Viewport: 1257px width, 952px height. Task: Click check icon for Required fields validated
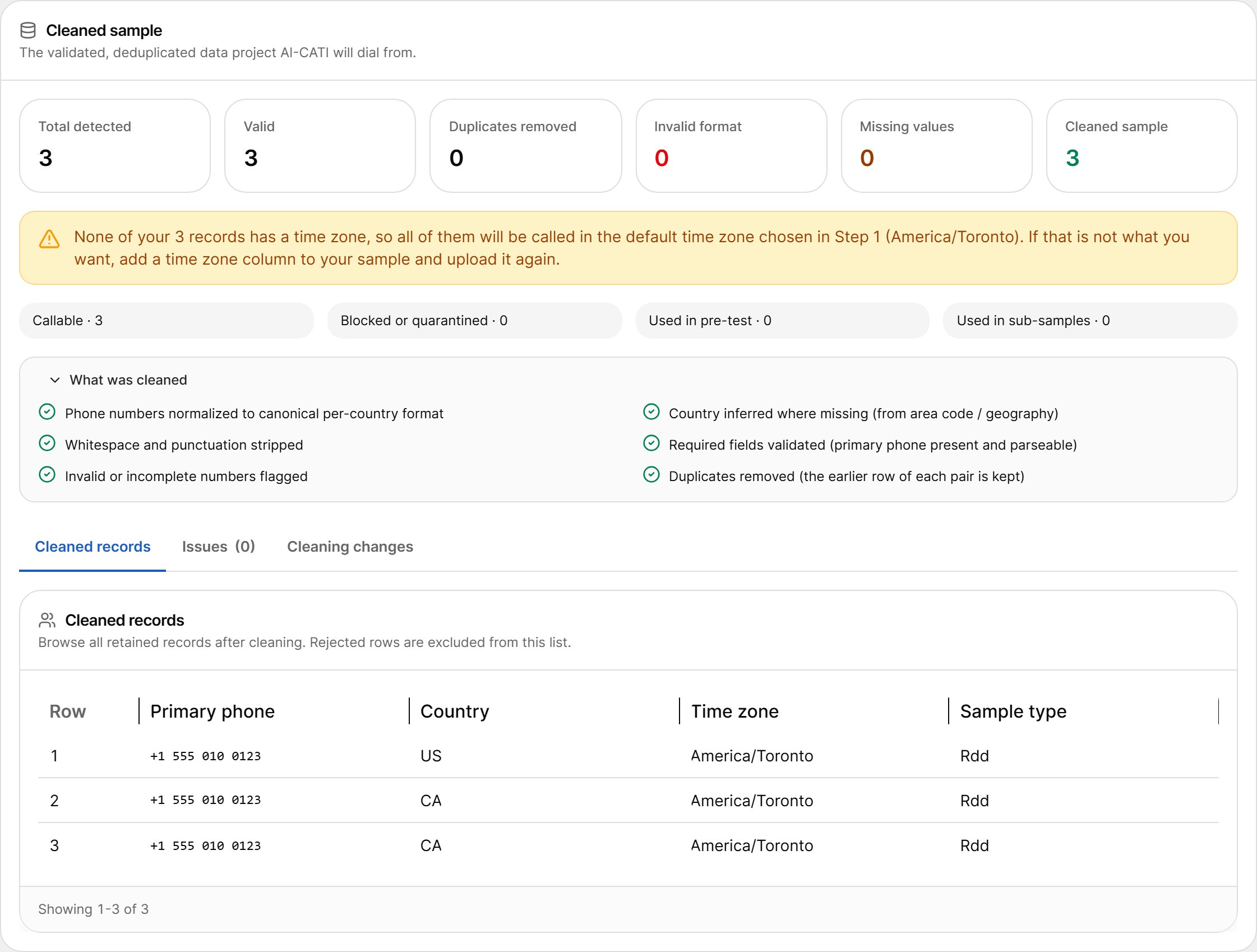(651, 443)
